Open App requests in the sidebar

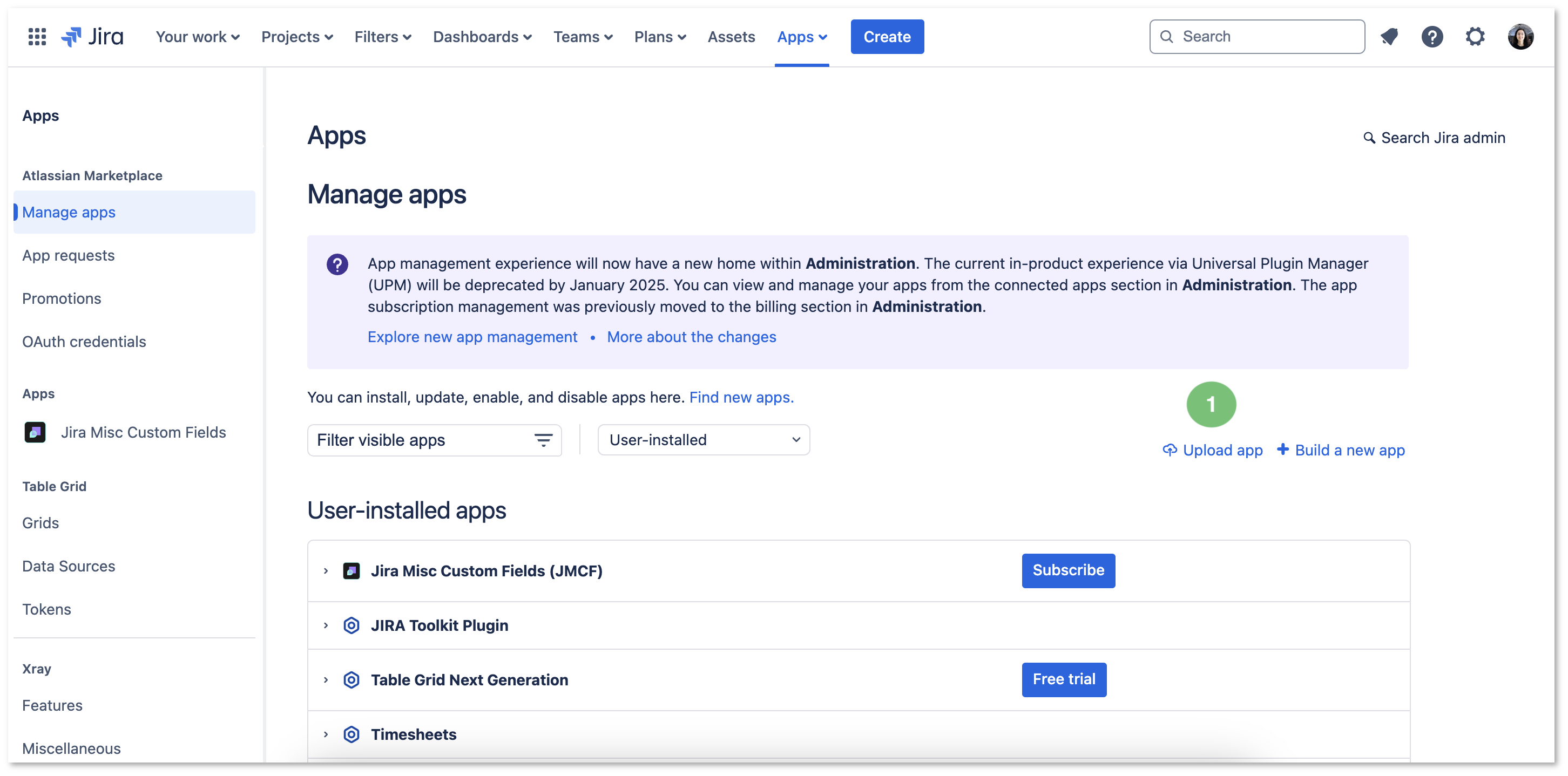pos(68,255)
